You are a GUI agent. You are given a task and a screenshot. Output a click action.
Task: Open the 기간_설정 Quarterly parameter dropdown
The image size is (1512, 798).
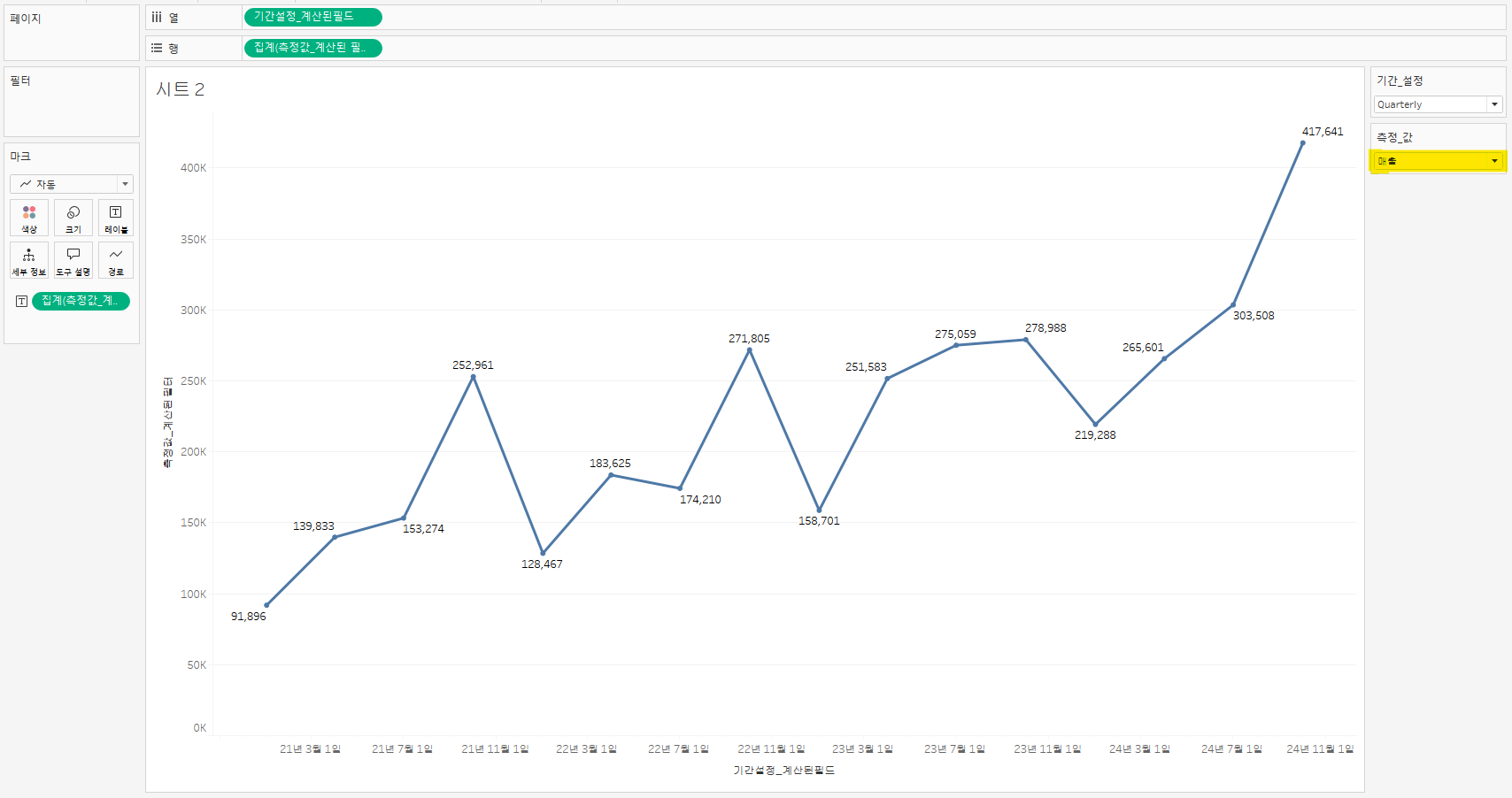pos(1439,104)
